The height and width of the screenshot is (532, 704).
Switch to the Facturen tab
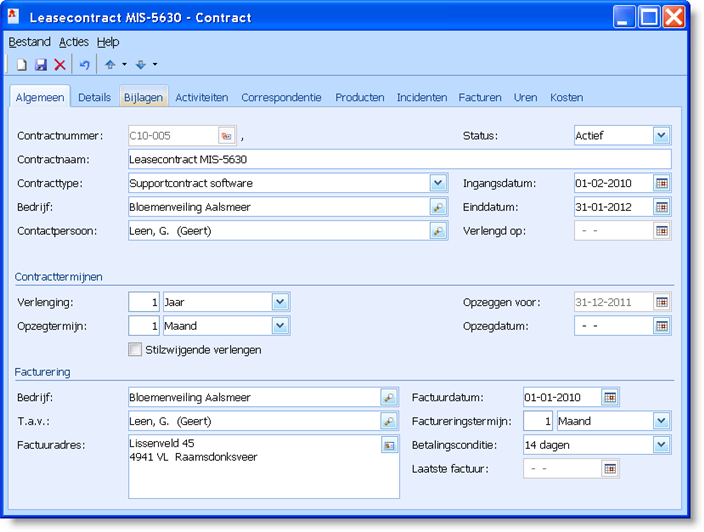(x=480, y=97)
